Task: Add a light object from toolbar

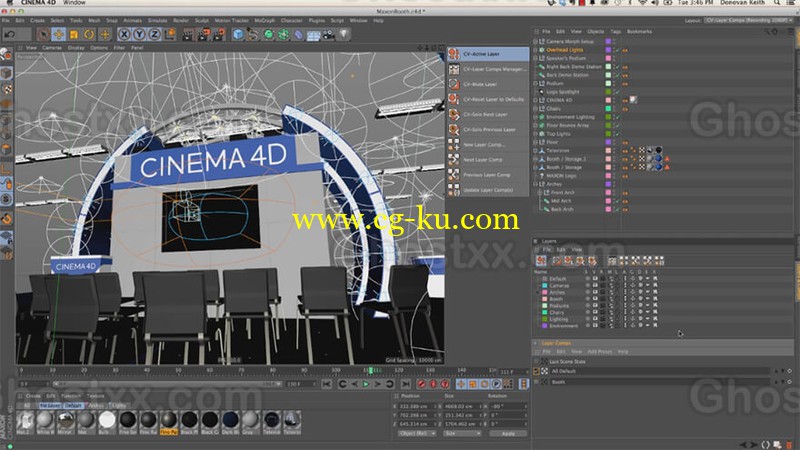Action: point(344,34)
